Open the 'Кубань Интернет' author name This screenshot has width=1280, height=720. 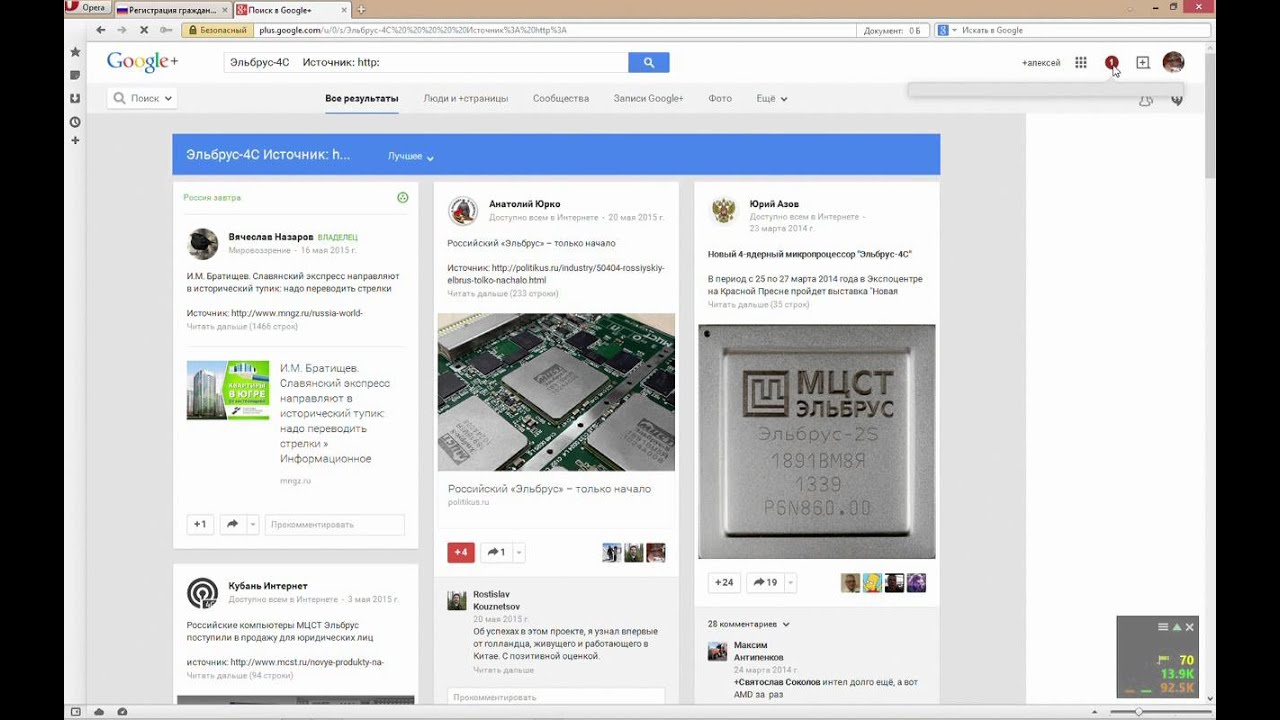[x=268, y=586]
